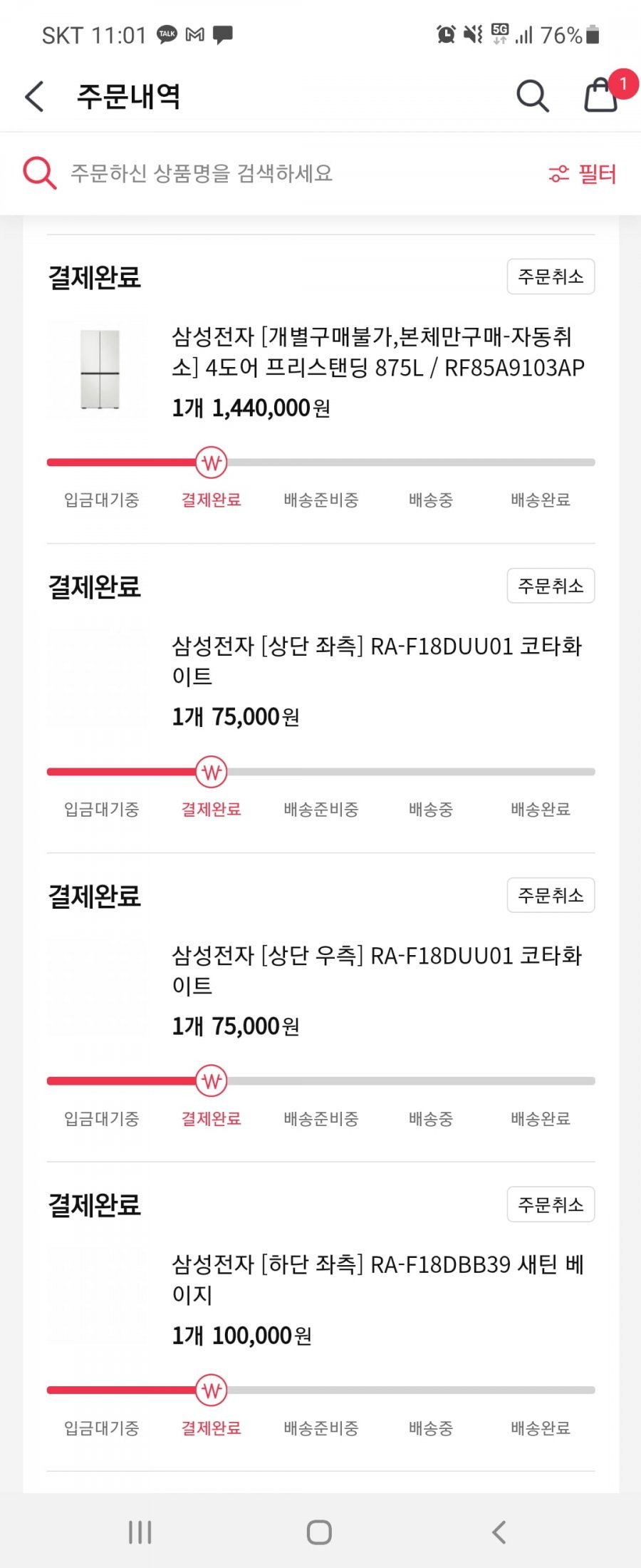Tap Android recent apps navigation button
The height and width of the screenshot is (1568, 641).
click(x=140, y=1532)
